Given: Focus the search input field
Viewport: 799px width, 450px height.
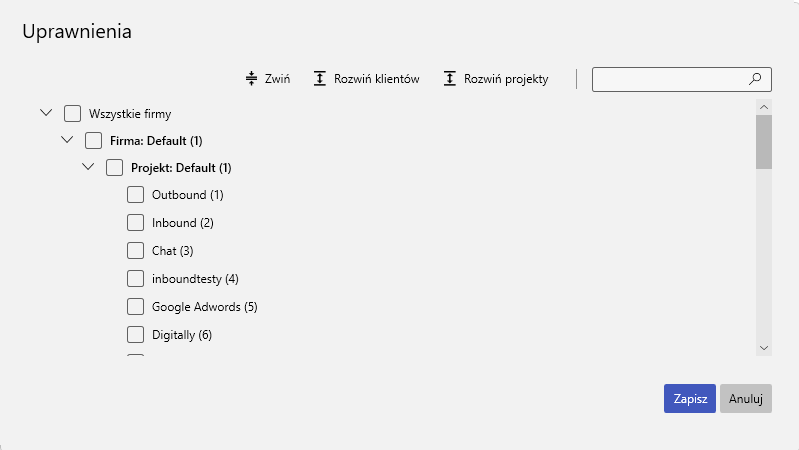Looking at the screenshot, I should click(x=668, y=79).
